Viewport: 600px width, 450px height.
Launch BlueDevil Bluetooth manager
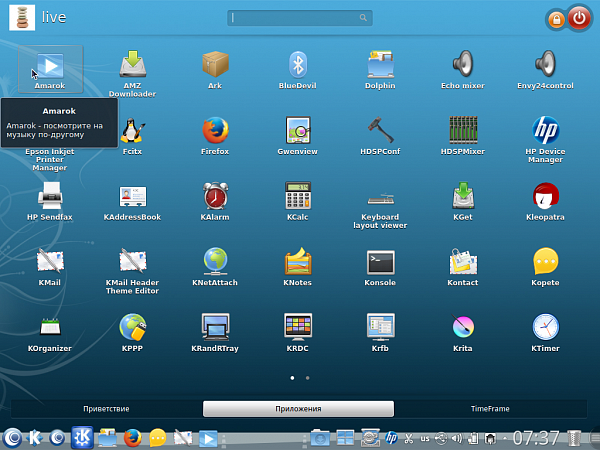[x=298, y=70]
